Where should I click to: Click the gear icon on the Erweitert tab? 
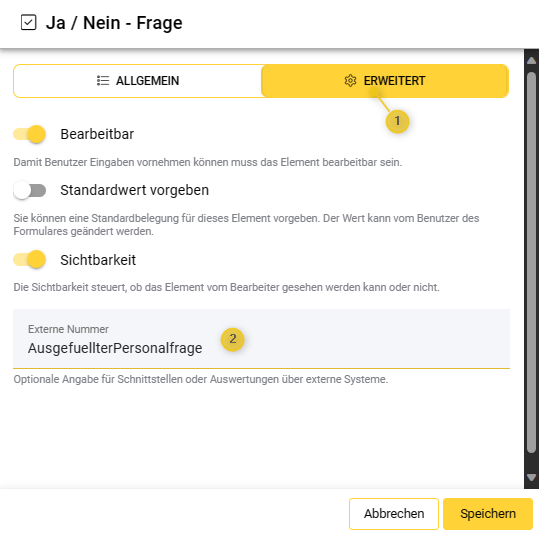tap(350, 81)
